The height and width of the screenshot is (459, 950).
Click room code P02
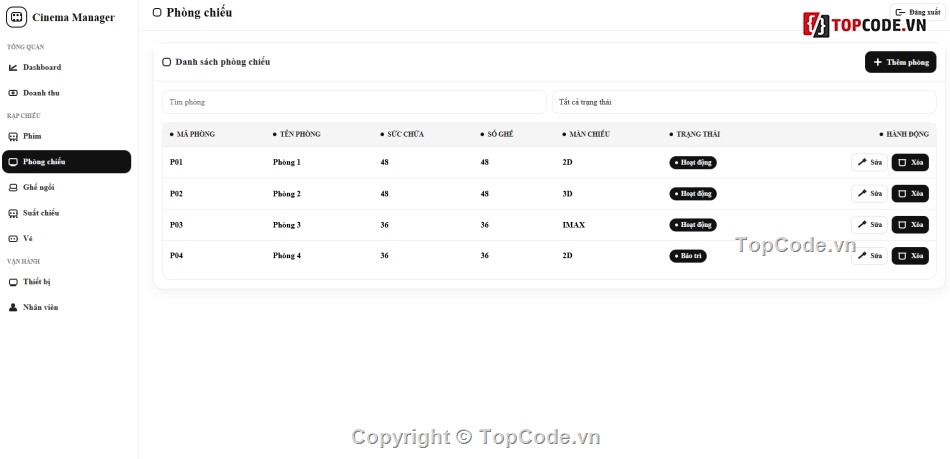[x=176, y=194]
